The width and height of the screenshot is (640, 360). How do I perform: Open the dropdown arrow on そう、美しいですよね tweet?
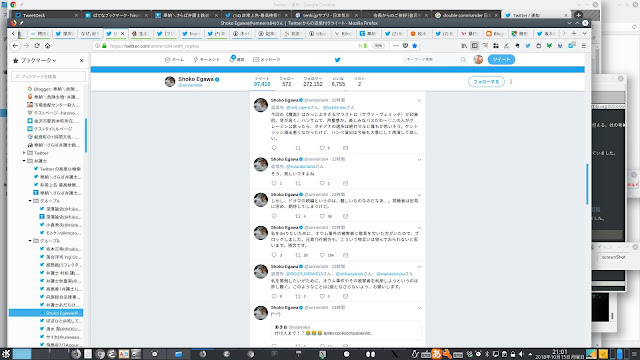pos(419,160)
